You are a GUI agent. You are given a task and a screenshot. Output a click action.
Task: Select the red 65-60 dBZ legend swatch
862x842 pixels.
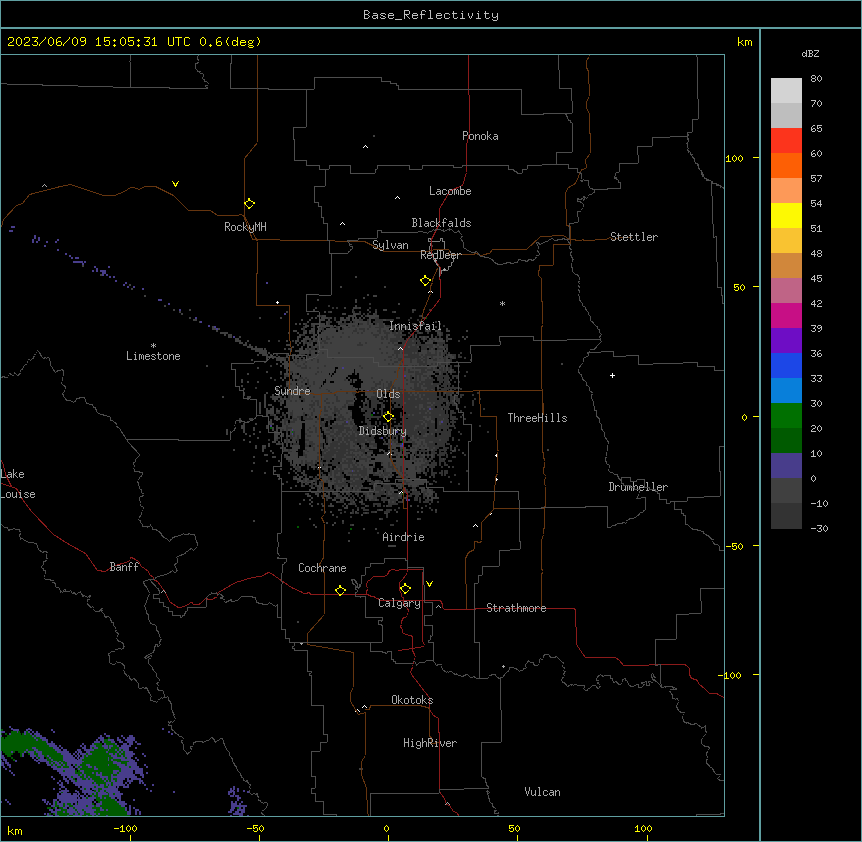[x=786, y=141]
